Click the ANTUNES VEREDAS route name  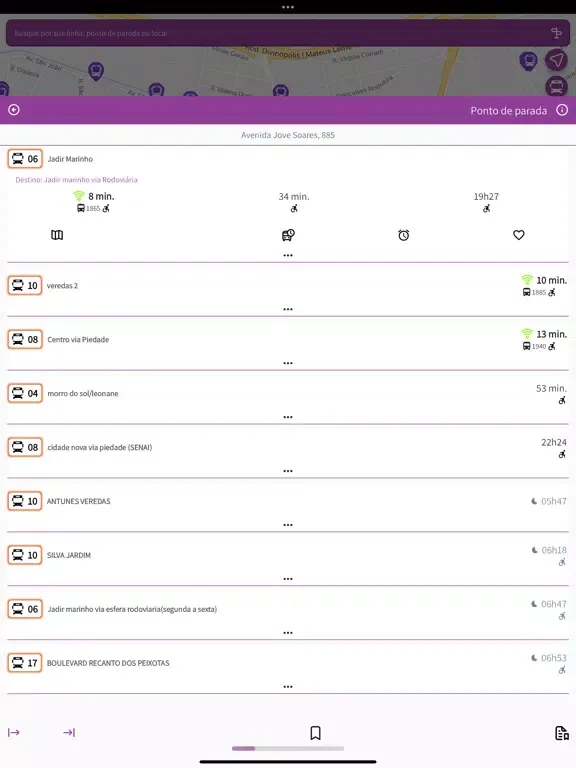coord(78,501)
